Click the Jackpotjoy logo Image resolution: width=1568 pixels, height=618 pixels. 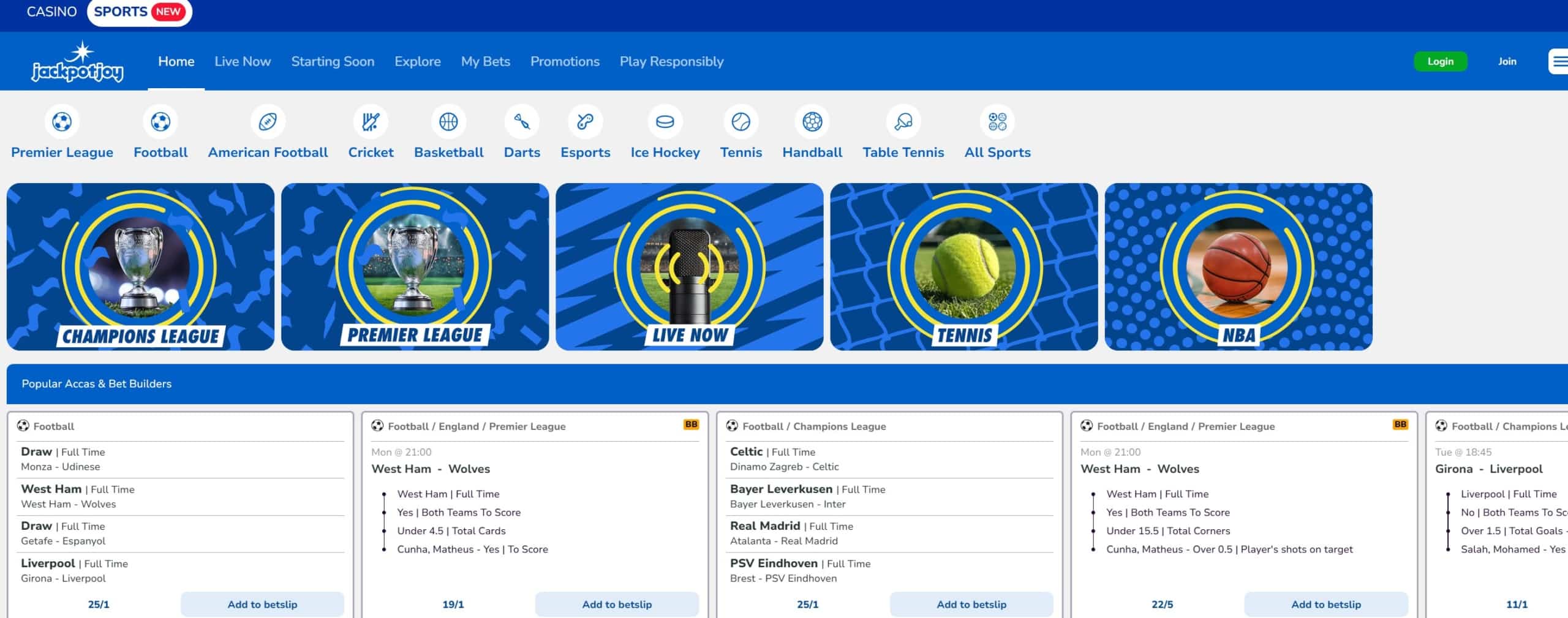pos(77,61)
